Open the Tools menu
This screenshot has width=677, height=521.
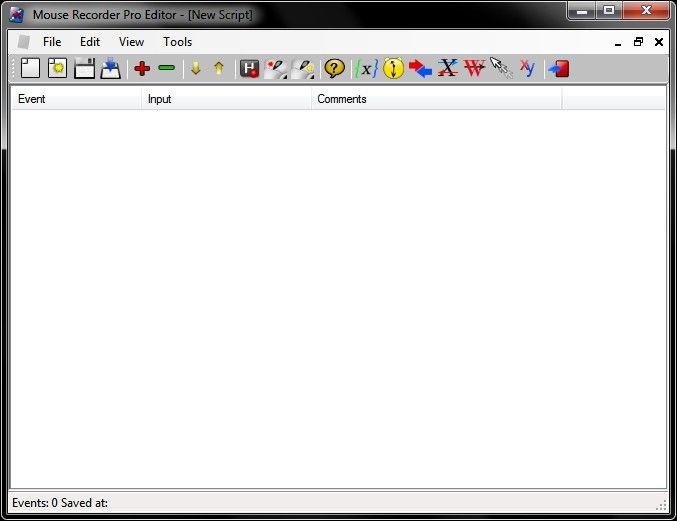pyautogui.click(x=177, y=42)
